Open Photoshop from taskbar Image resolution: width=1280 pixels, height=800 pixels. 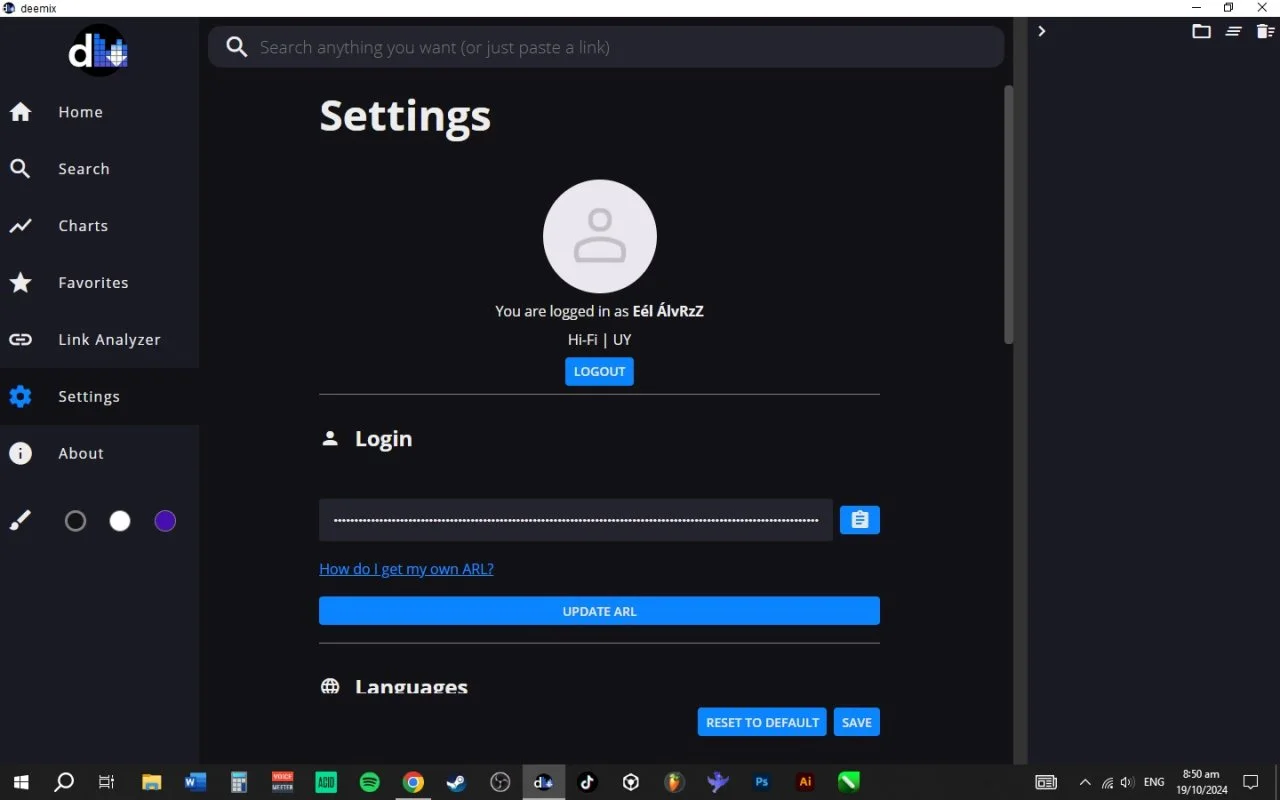pos(762,782)
